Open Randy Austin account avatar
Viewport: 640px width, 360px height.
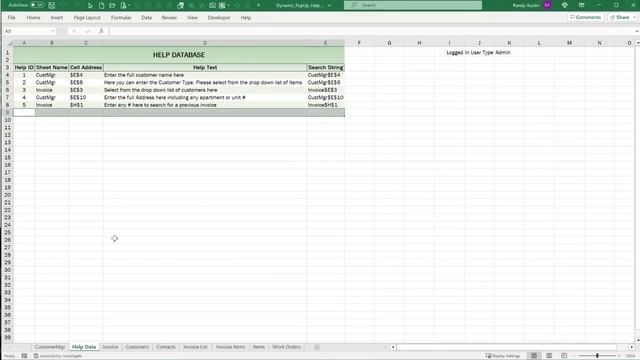click(547, 5)
